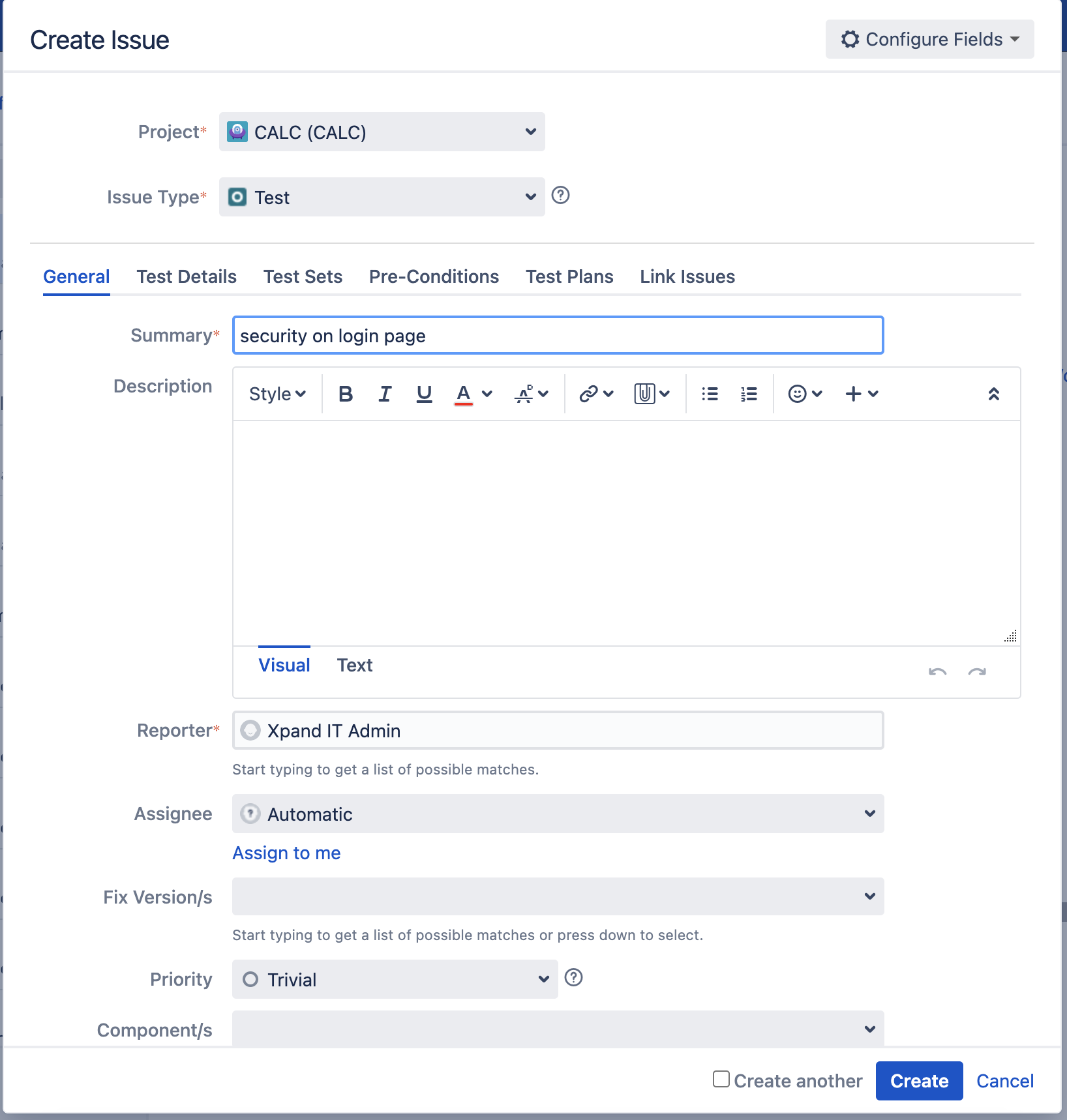Click the Summary input field
The height and width of the screenshot is (1120, 1067).
coord(558,335)
